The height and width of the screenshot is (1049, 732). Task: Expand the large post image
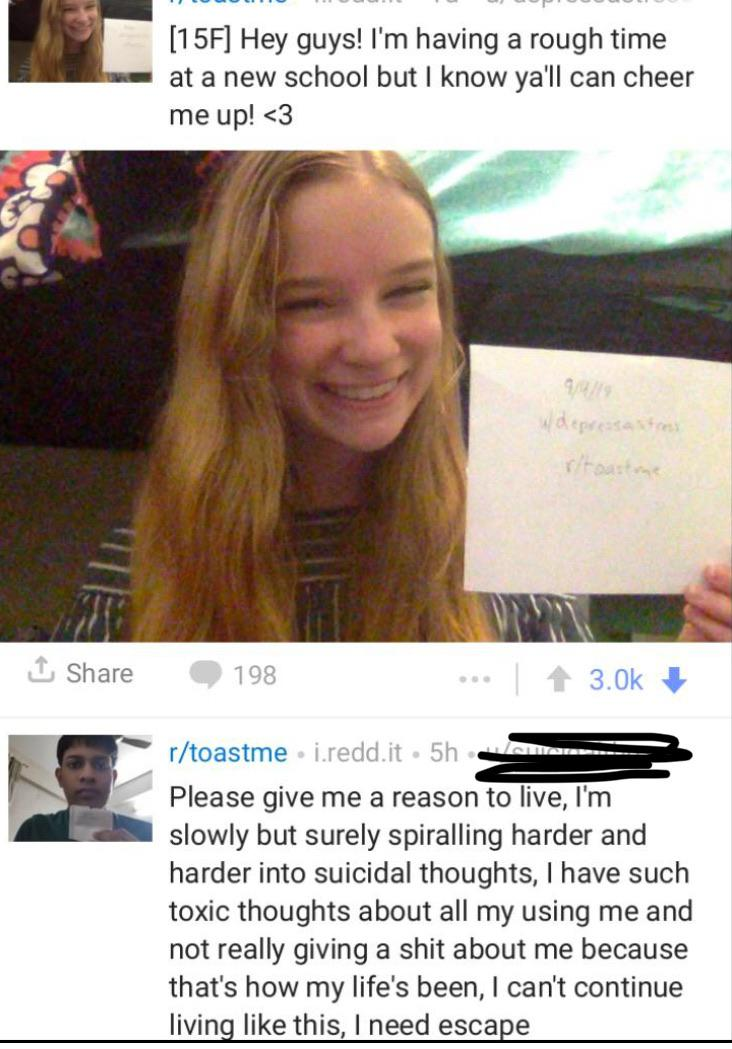tap(366, 396)
